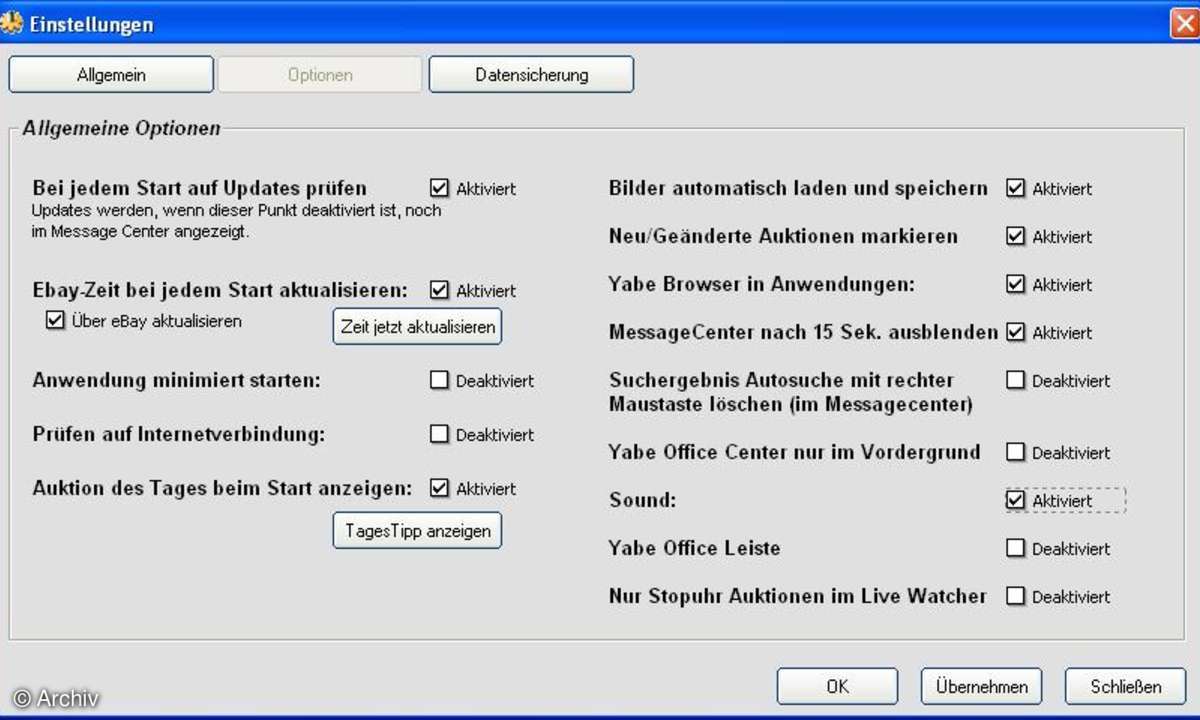Enable Prüfen auf Internetverbindung checkbox
Viewport: 1200px width, 720px height.
439,434
